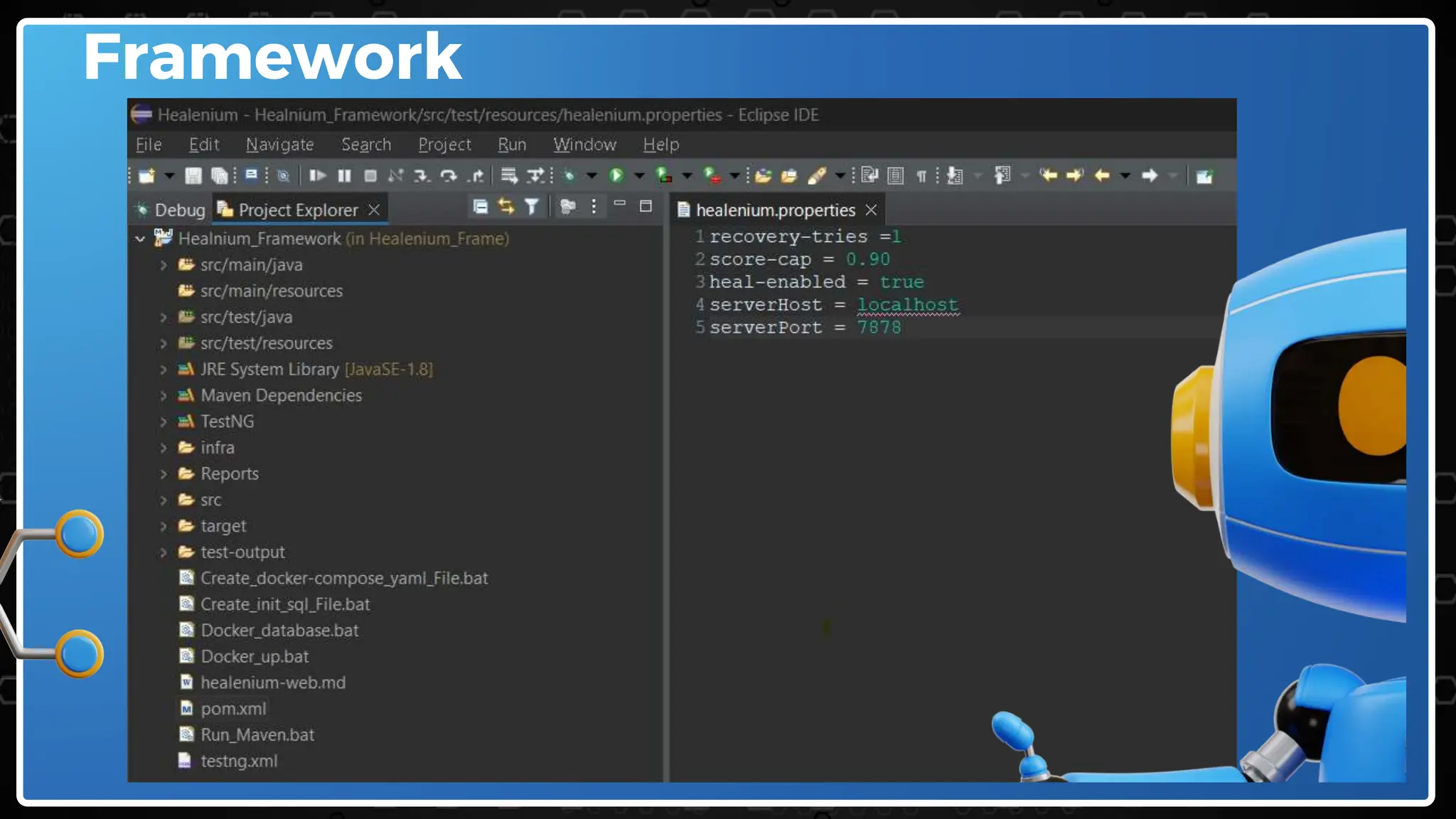Open the Debug launch dropdown arrow
Screen dimensions: 1456x819
click(x=591, y=176)
